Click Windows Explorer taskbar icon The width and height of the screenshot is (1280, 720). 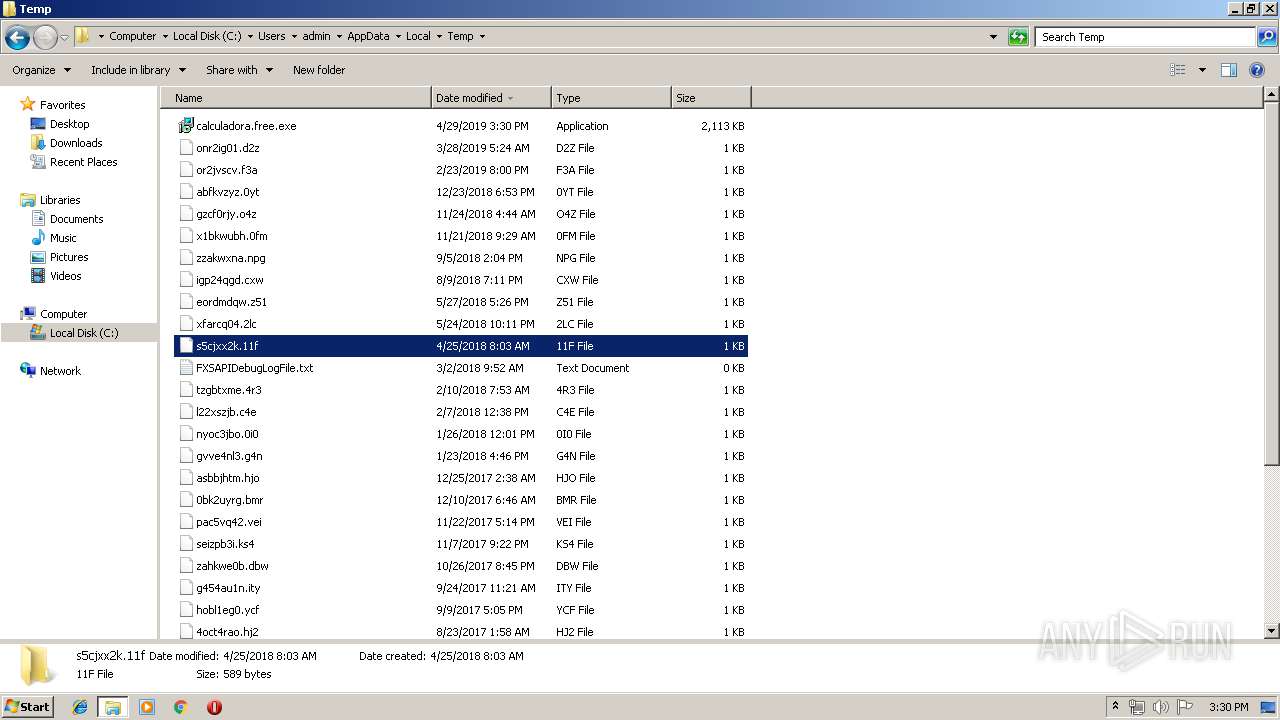113,707
